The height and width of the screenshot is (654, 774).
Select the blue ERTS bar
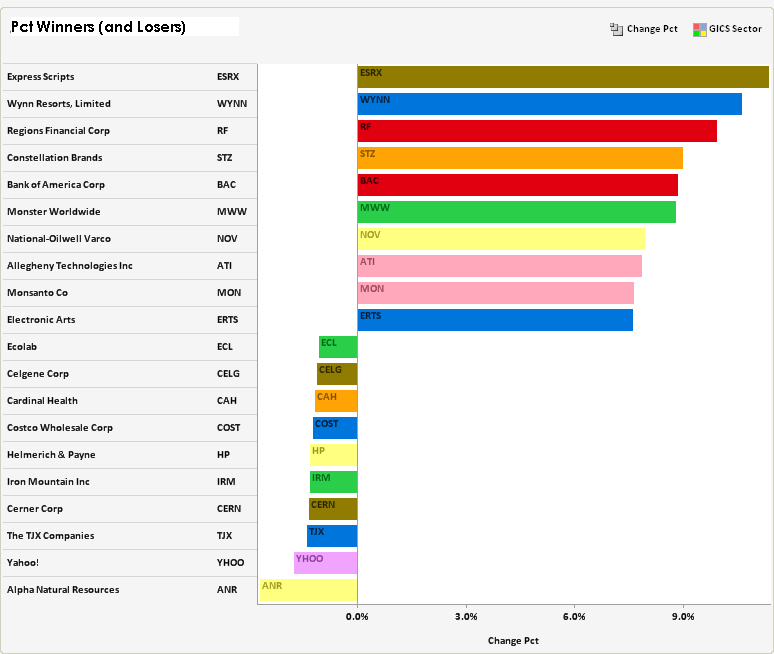pos(495,320)
